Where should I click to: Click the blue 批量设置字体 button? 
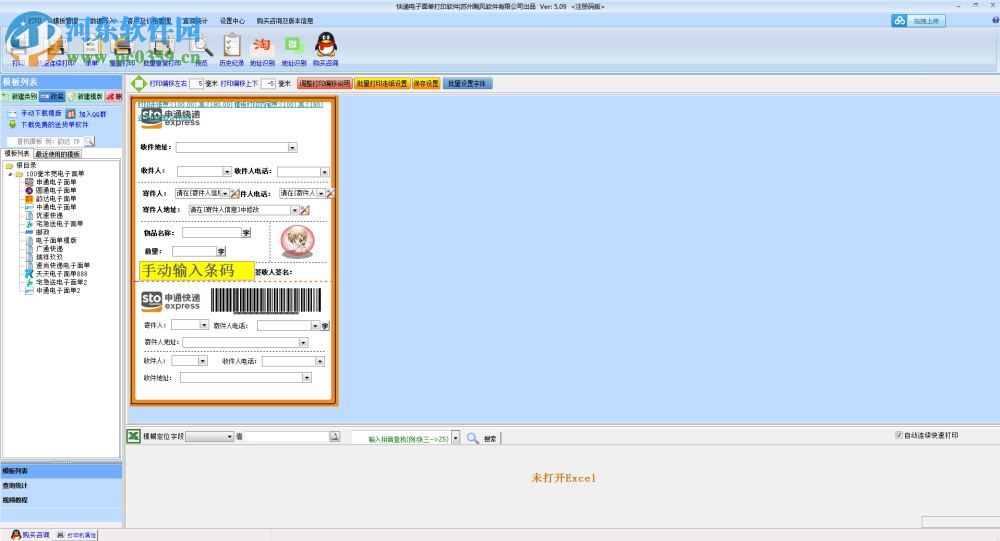coord(467,84)
